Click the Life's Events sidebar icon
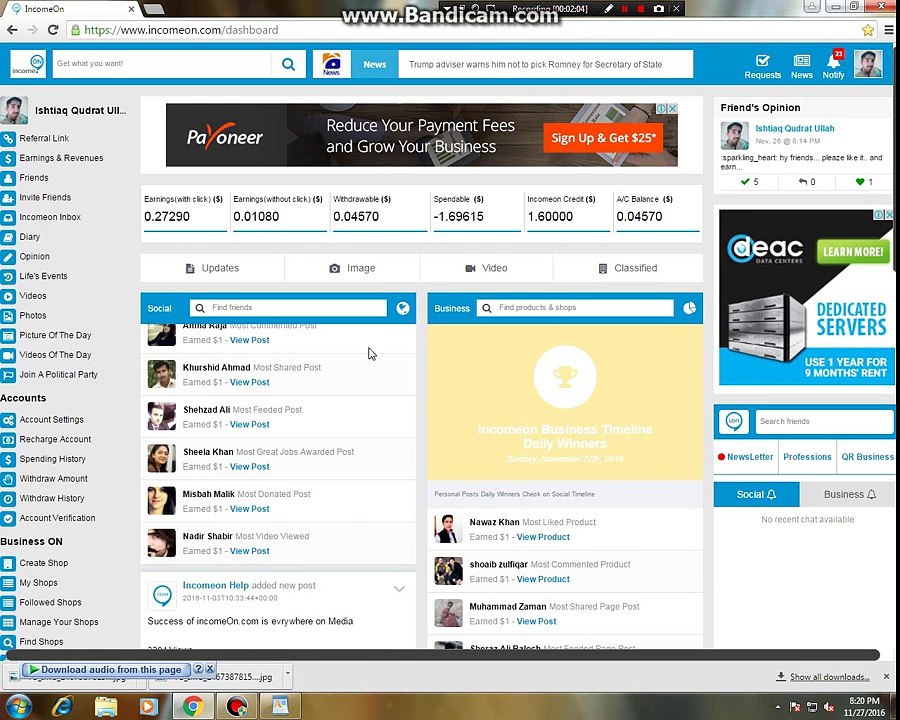 point(8,276)
